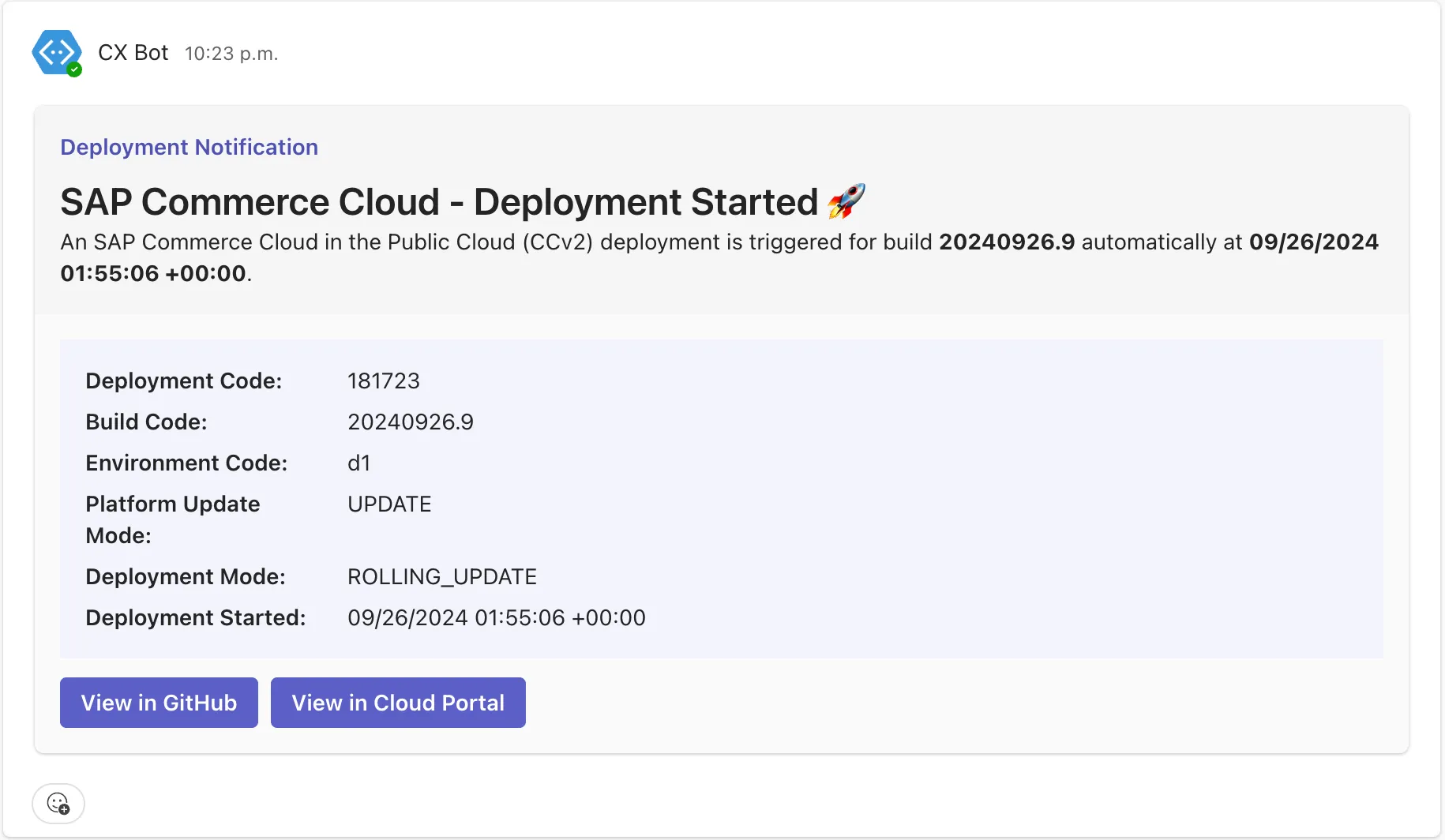Screen dimensions: 1445x840
Task: Click the Deployment Code value 181723
Action: click(384, 381)
